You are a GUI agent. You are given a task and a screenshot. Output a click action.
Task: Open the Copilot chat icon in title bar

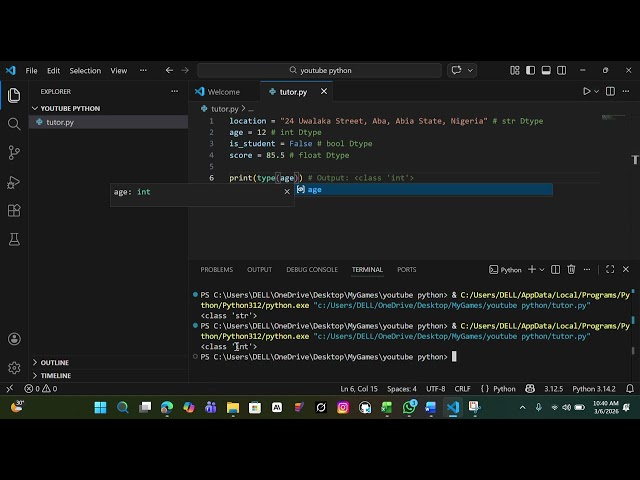(x=456, y=70)
